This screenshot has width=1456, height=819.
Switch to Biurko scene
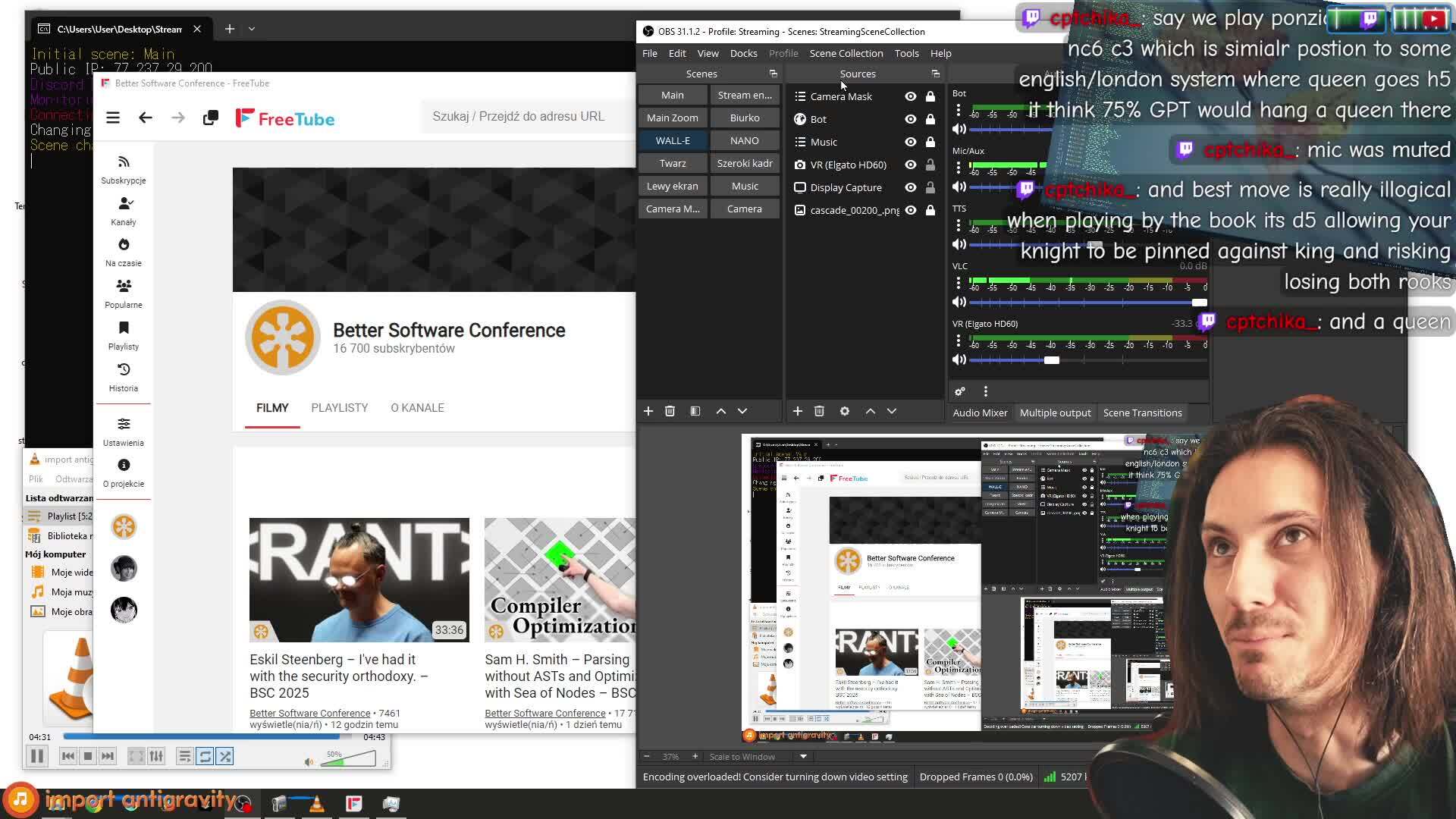[x=745, y=118]
